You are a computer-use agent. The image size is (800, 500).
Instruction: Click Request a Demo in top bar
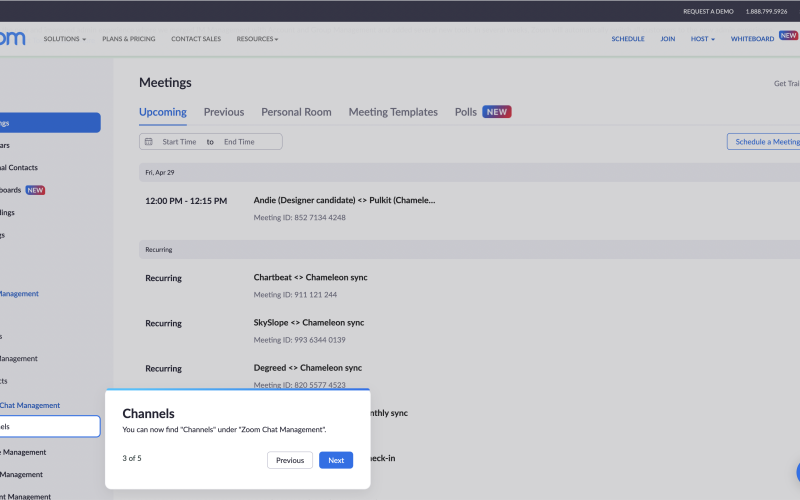708,11
